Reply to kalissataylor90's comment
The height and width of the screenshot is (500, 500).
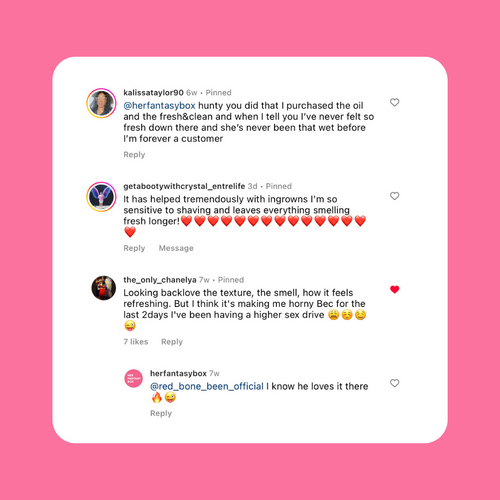(x=134, y=155)
